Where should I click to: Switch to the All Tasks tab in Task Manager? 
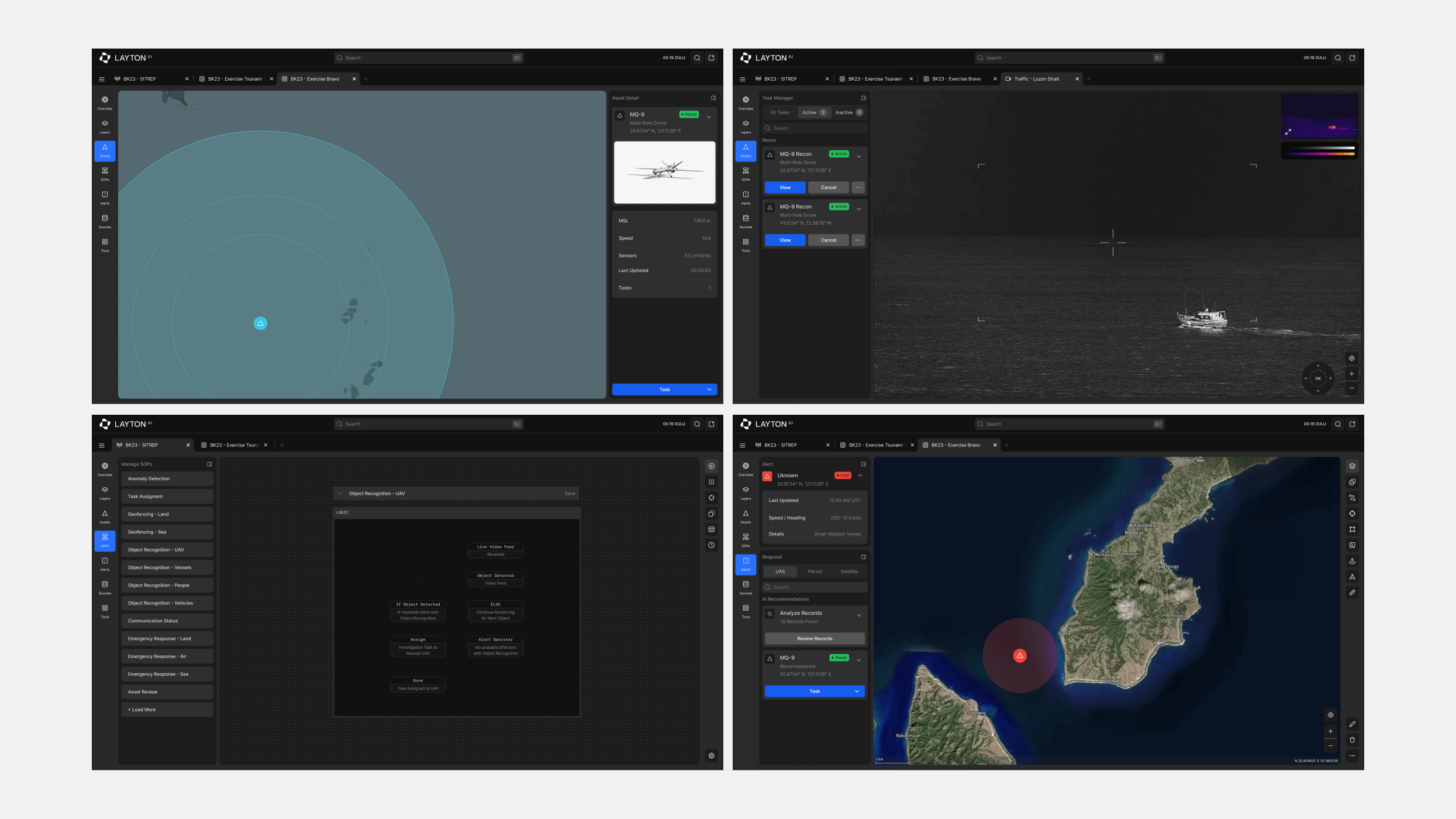tap(779, 112)
